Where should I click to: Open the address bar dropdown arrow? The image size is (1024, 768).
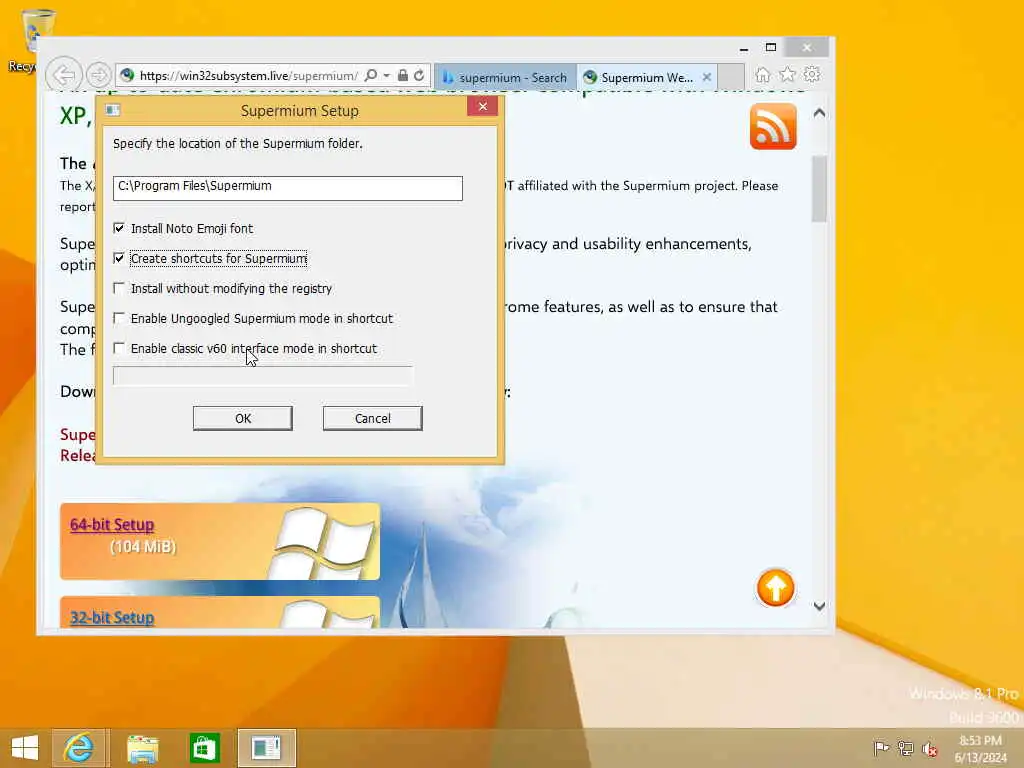point(387,76)
